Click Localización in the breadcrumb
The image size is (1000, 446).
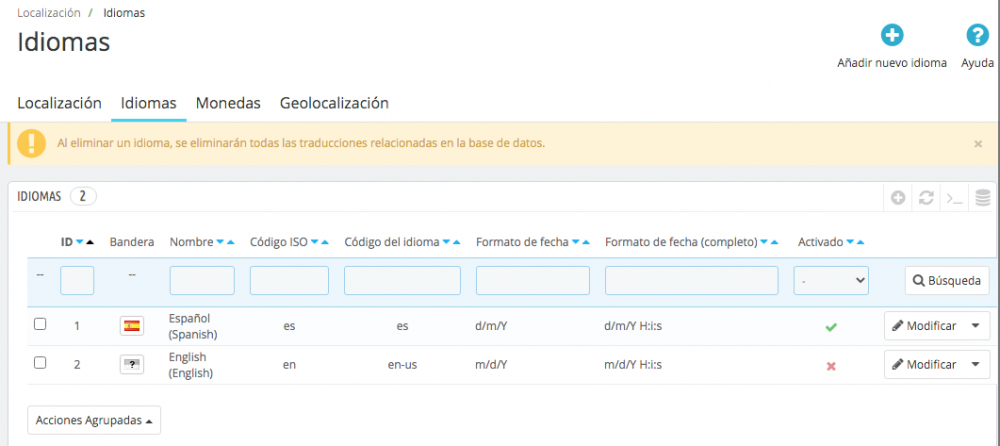pyautogui.click(x=48, y=13)
